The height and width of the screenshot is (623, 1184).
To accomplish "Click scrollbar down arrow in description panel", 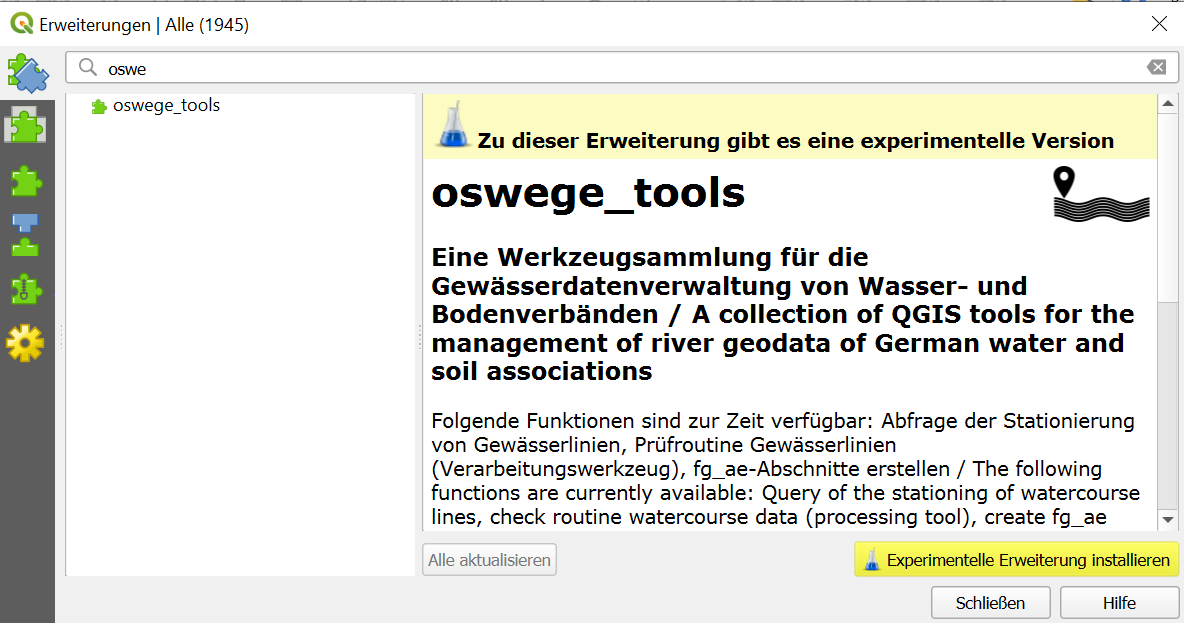I will (x=1167, y=520).
